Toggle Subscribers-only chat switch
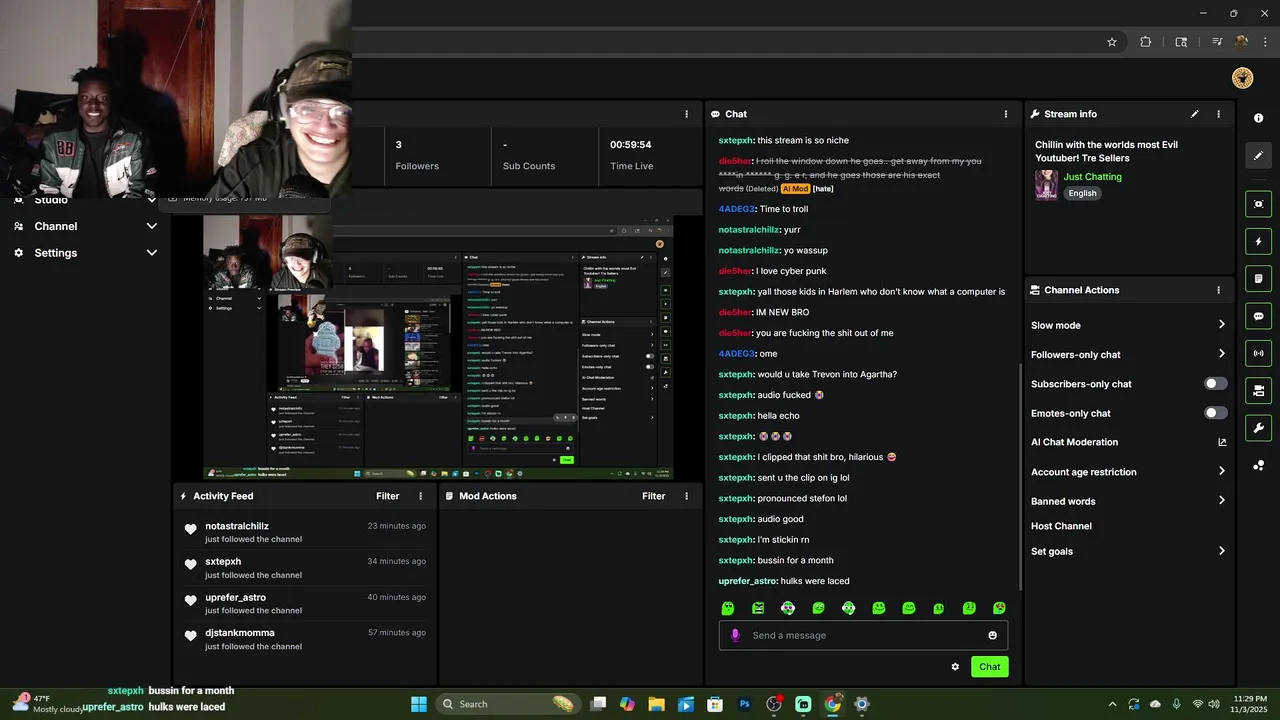Screen dimensions: 1280x720 (1215, 384)
